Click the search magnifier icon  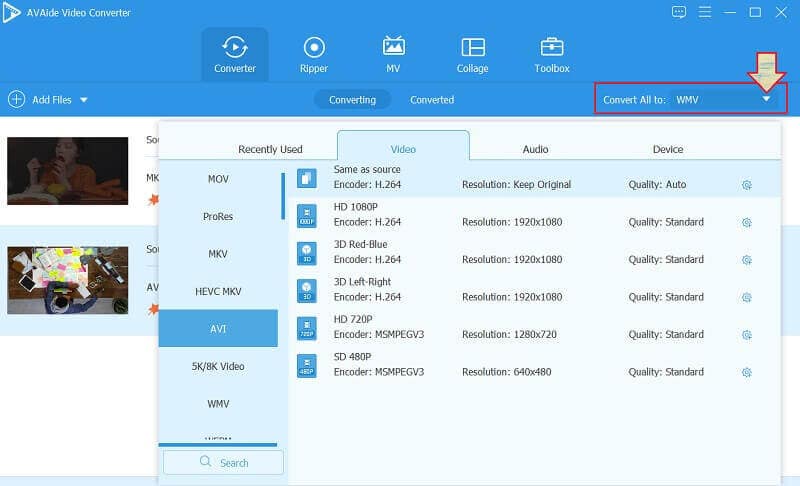[205, 462]
